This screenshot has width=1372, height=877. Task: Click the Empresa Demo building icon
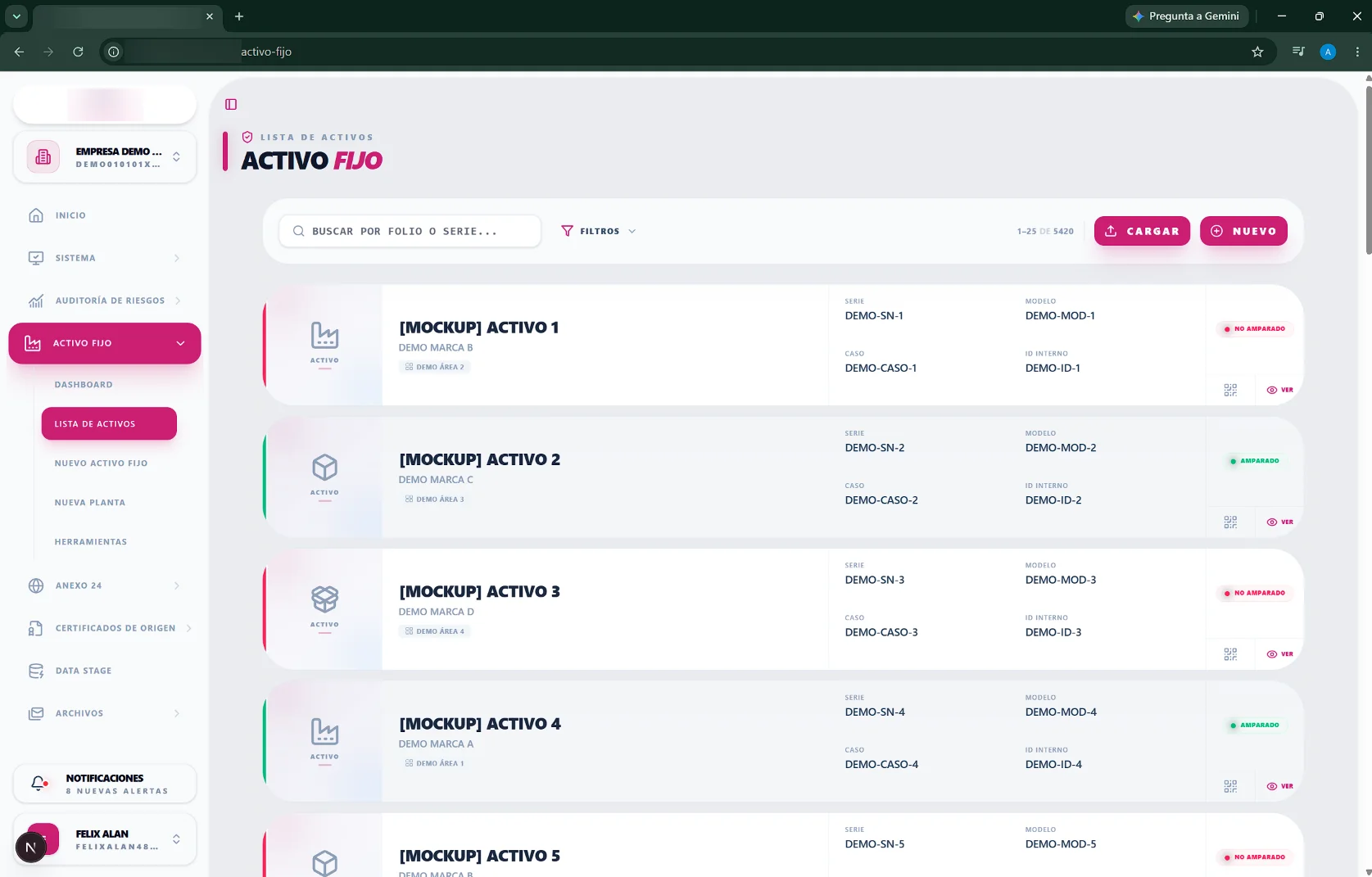click(43, 156)
